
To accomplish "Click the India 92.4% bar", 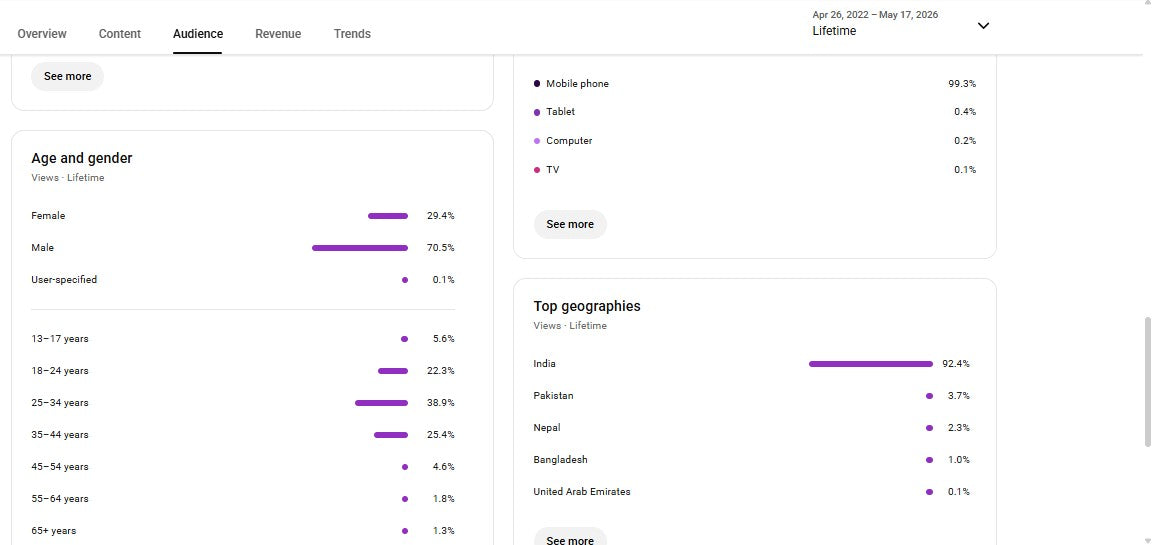I will 871,364.
